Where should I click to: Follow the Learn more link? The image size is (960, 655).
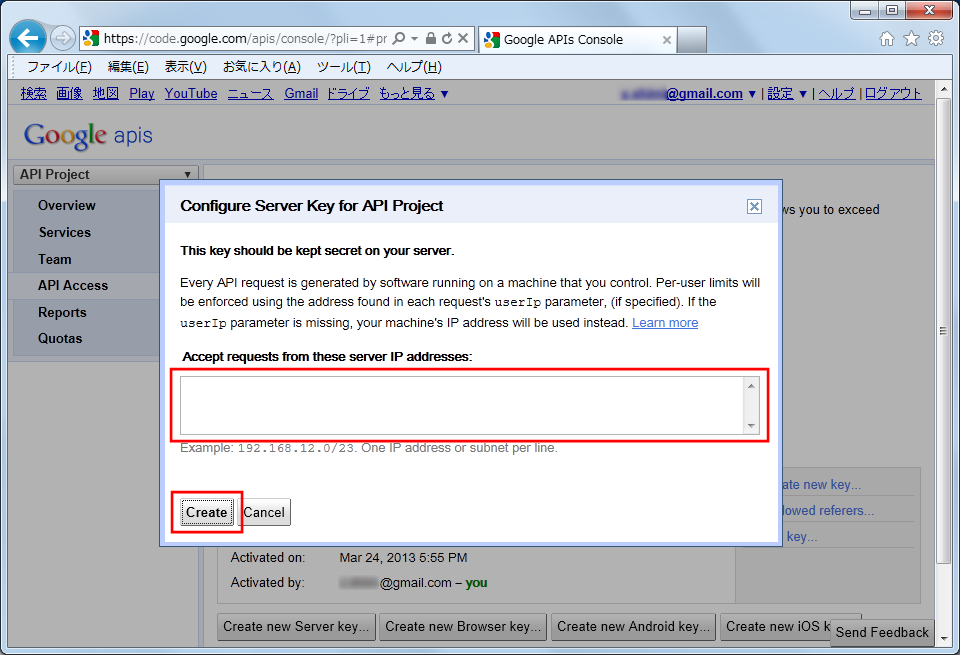[x=665, y=322]
